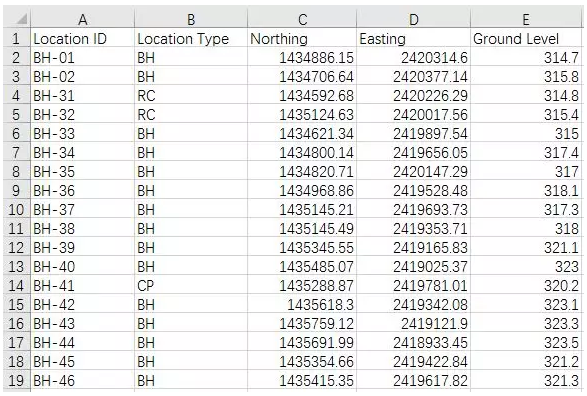587x396 pixels.
Task: Click Easting value 2419656.05
Action: pyautogui.click(x=413, y=153)
